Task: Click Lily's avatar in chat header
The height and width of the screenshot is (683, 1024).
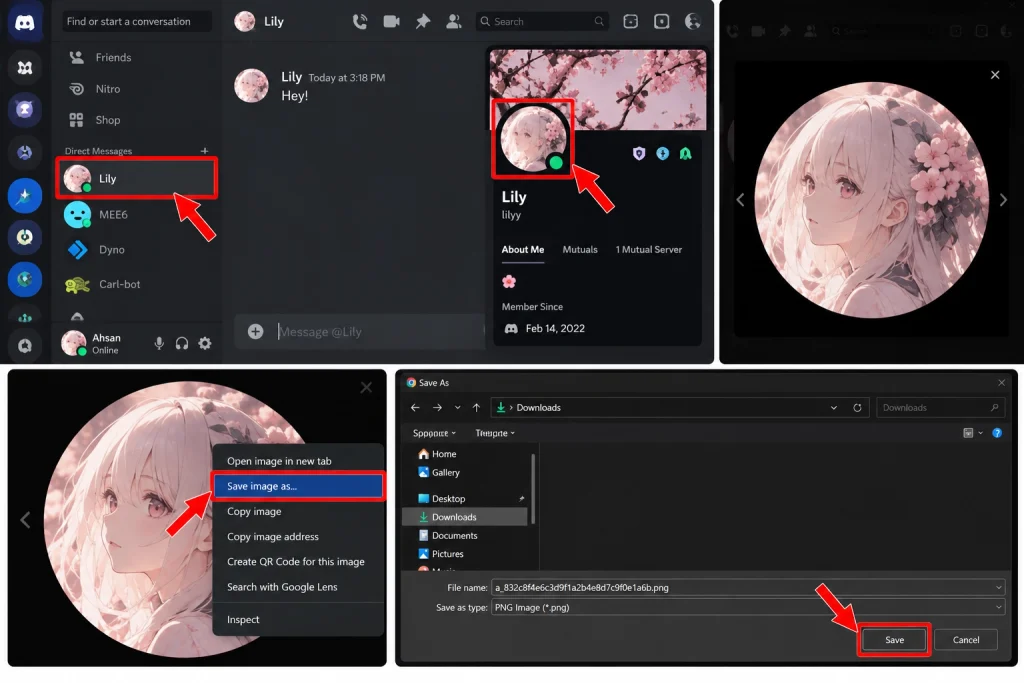Action: coord(245,22)
